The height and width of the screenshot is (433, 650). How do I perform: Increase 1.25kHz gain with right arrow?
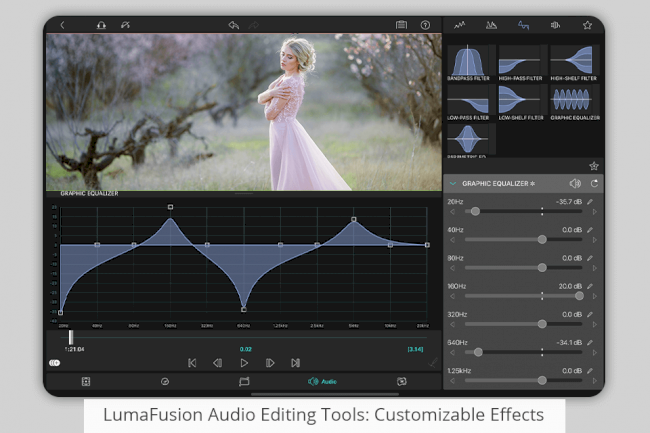click(595, 381)
